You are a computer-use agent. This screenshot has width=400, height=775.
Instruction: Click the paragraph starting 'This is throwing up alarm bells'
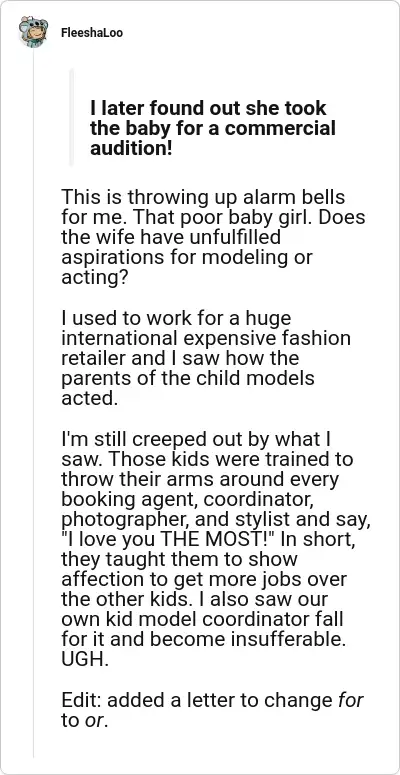point(213,237)
